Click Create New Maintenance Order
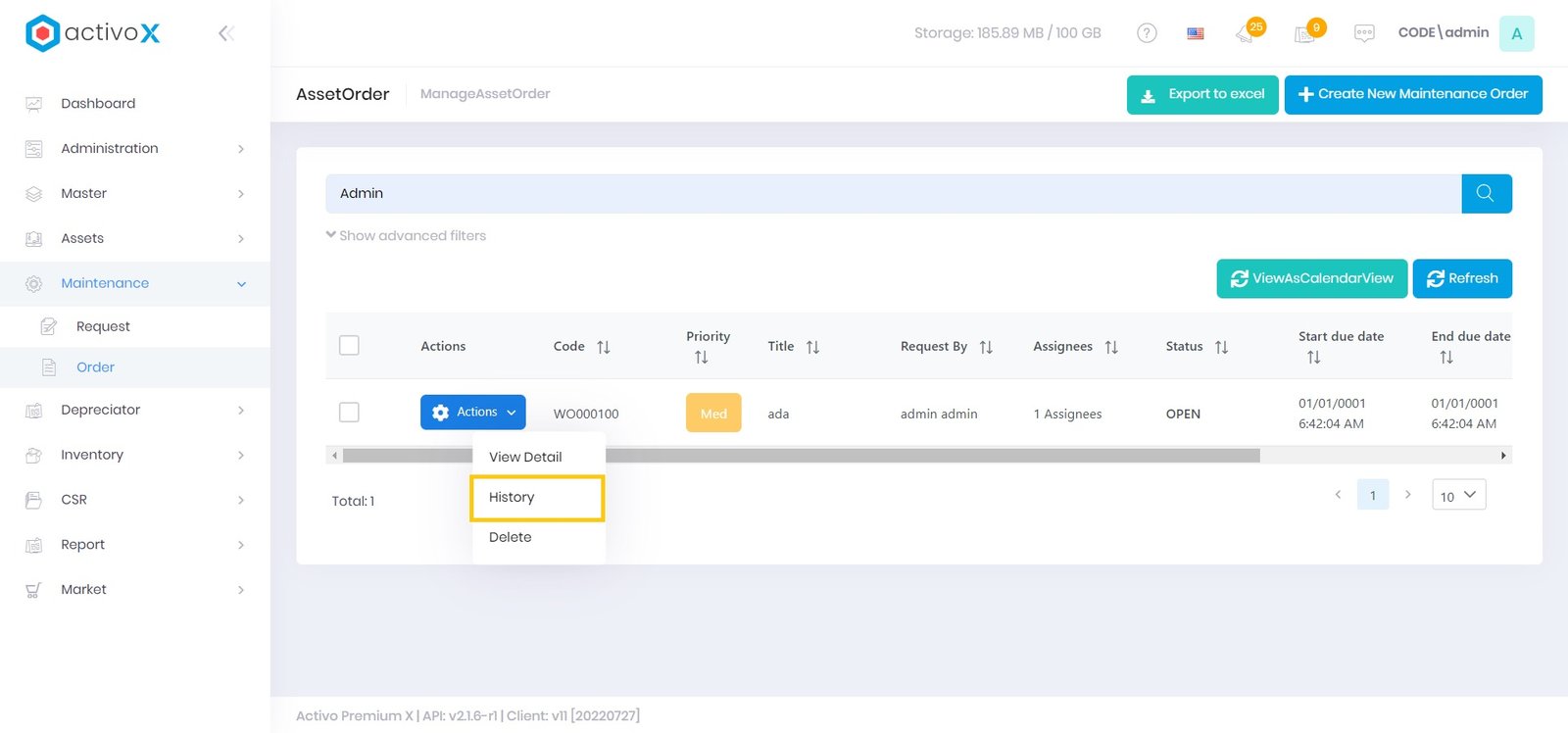This screenshot has width=1568, height=733. [1412, 94]
